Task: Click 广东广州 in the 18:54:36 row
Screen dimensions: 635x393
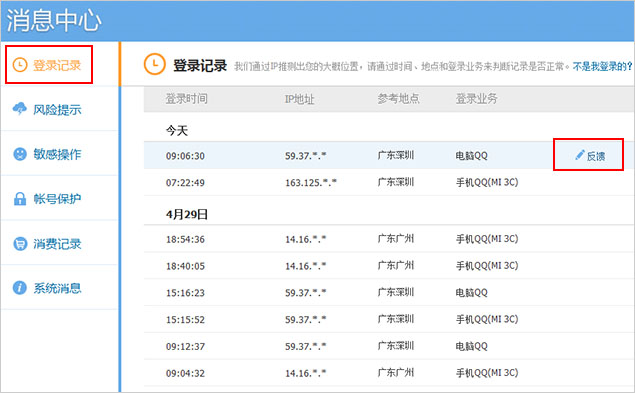Action: 396,239
